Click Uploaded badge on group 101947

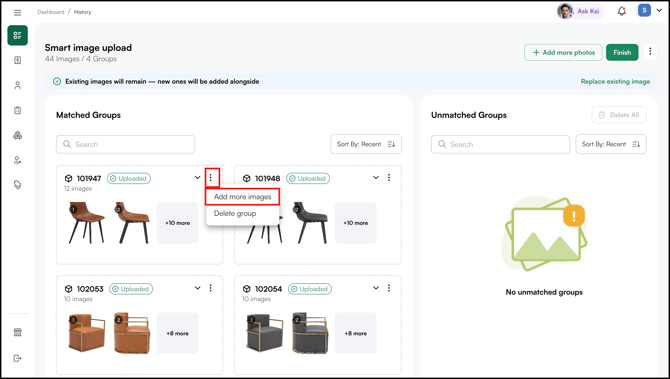click(129, 179)
